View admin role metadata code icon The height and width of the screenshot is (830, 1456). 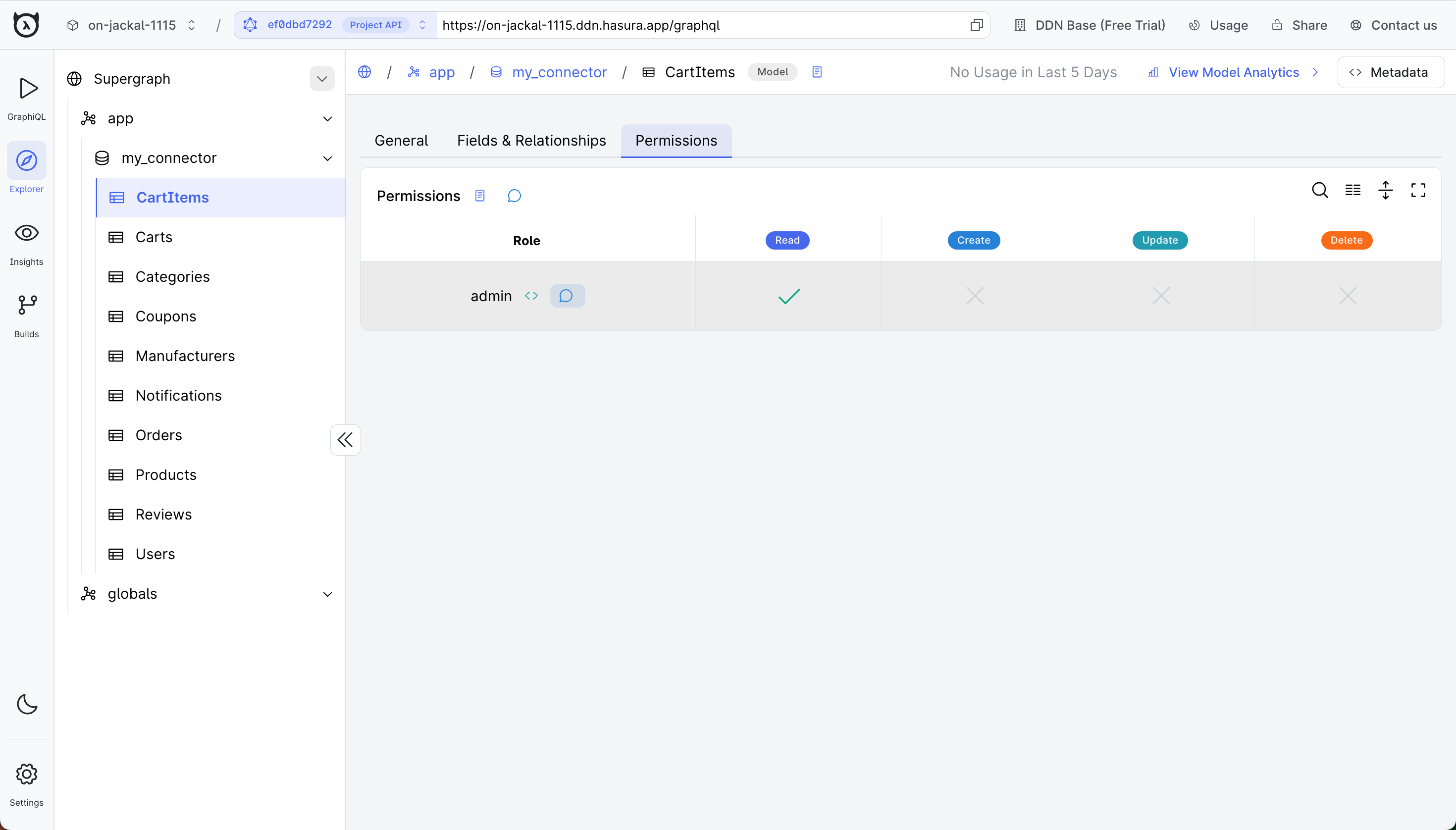(531, 295)
